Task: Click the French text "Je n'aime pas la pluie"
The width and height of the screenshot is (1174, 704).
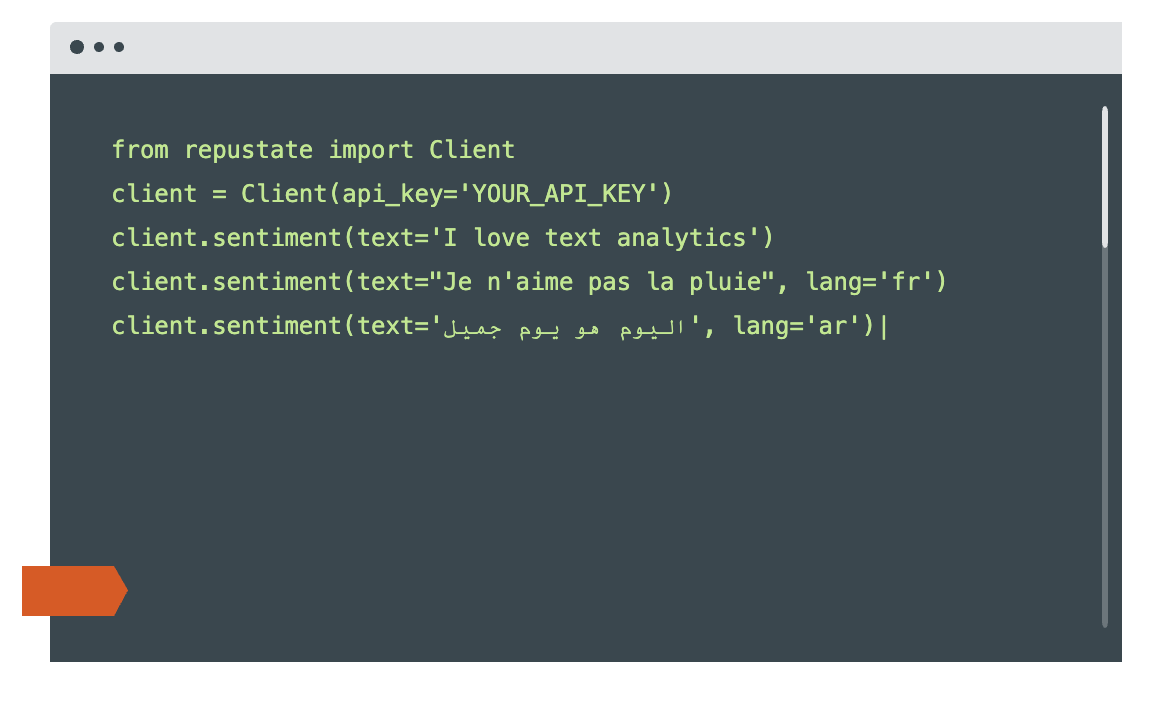Action: point(596,282)
